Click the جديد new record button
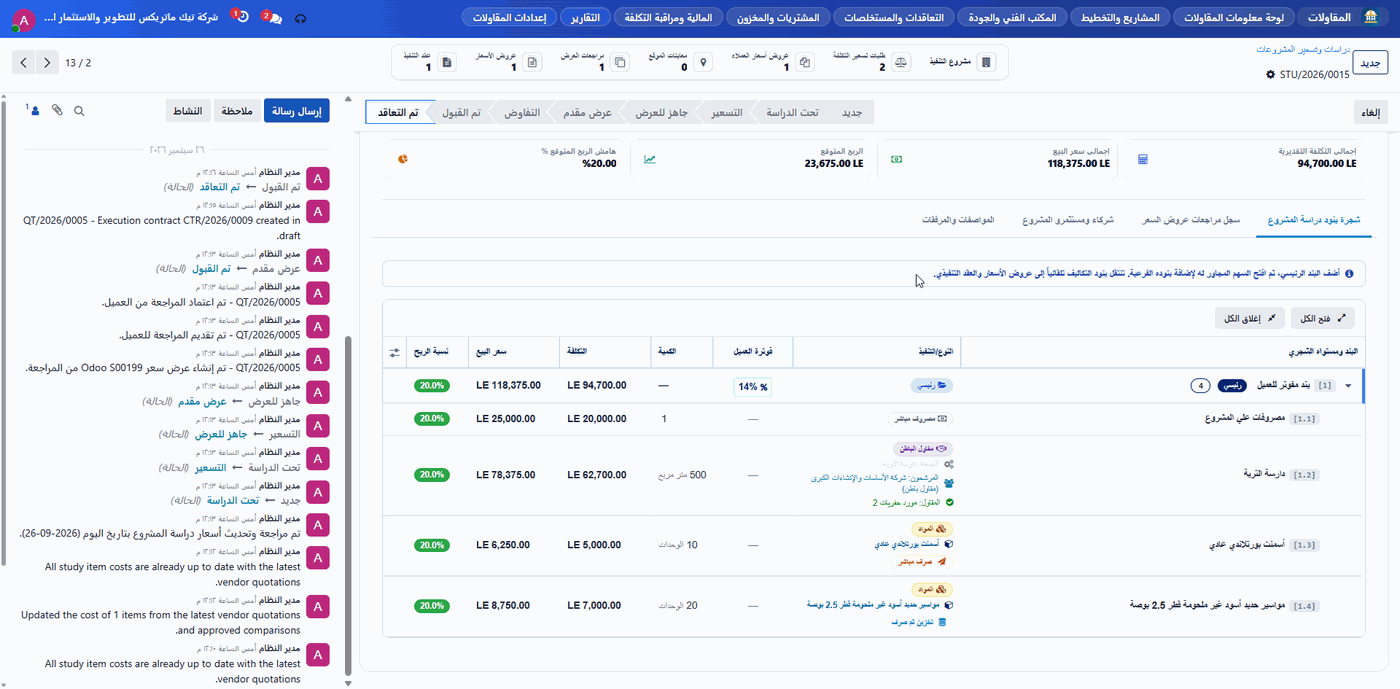This screenshot has height=689, width=1400. (x=1370, y=63)
